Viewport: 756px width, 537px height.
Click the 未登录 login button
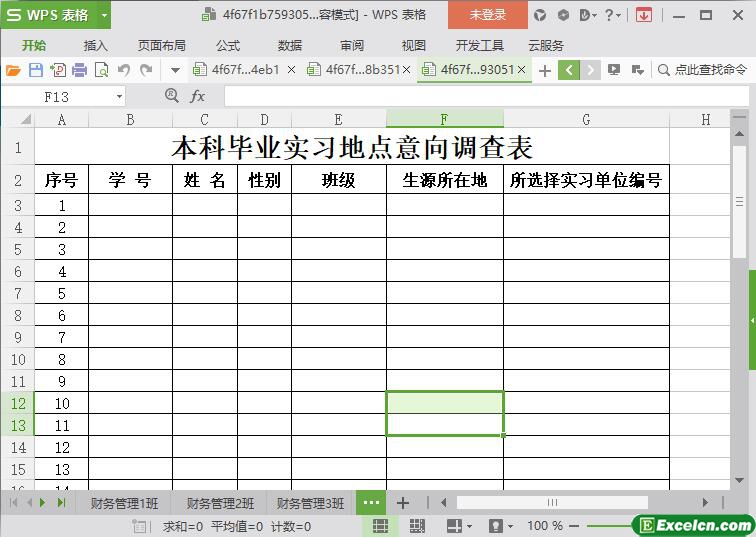tap(488, 15)
